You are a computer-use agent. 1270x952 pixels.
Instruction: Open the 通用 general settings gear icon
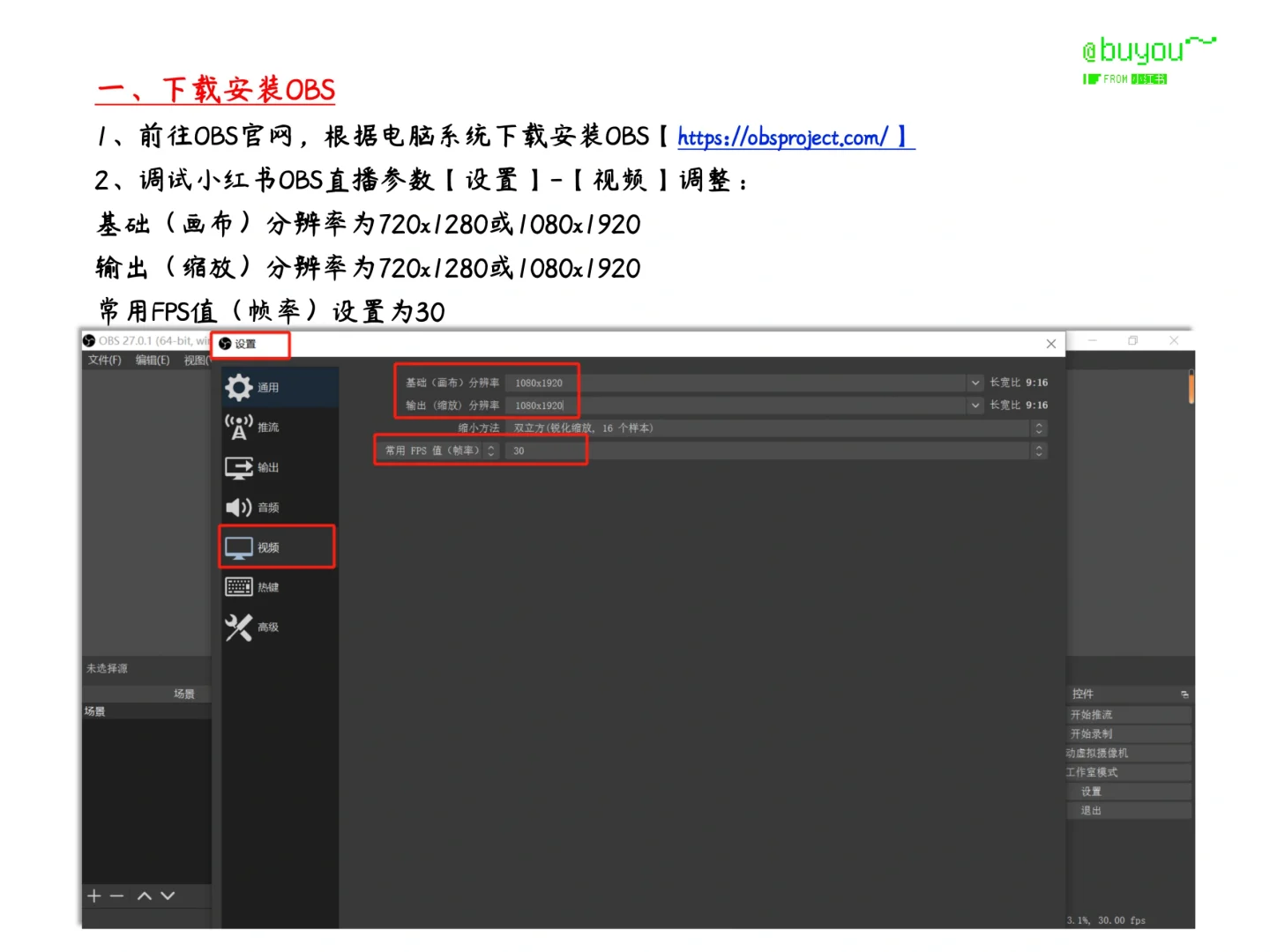(x=239, y=387)
